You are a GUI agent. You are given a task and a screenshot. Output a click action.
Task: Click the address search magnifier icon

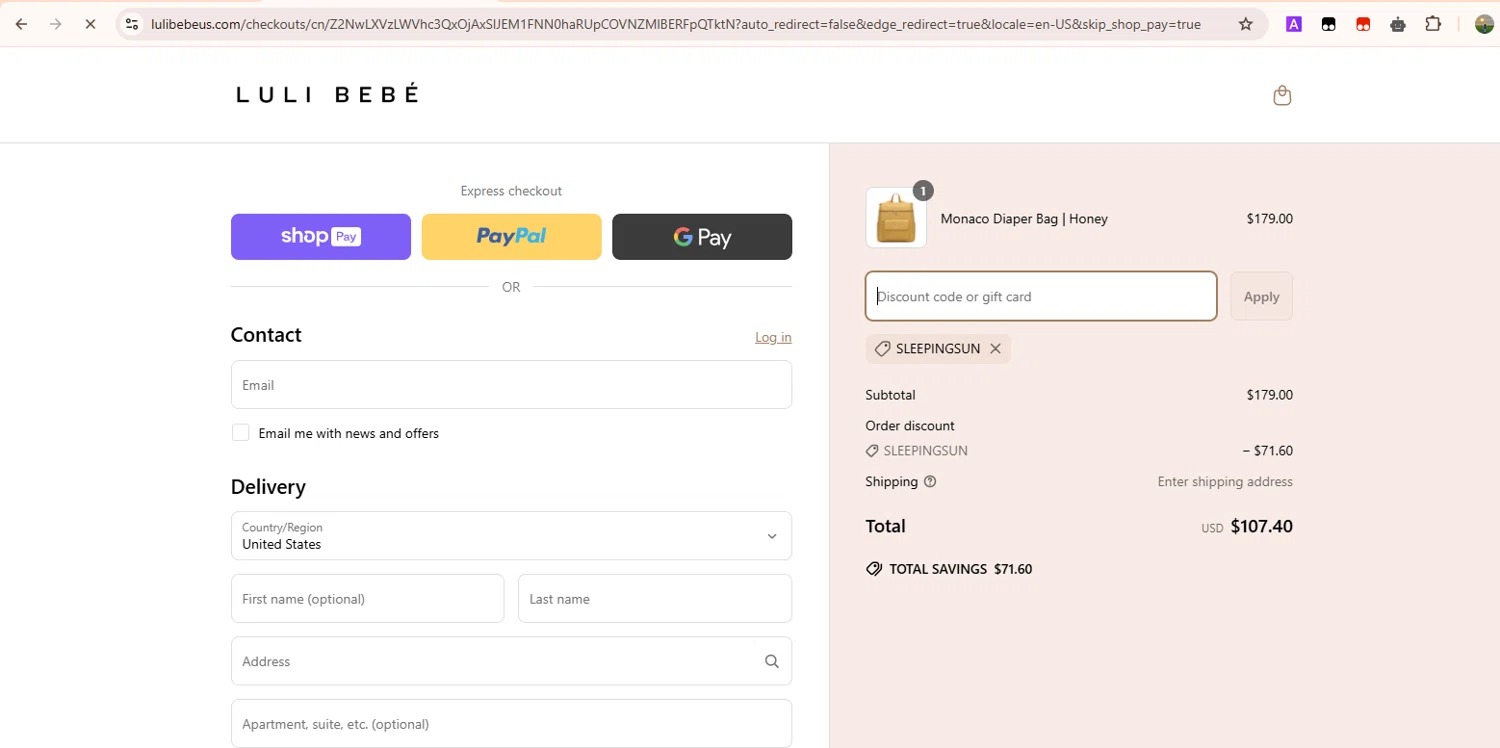coord(772,661)
